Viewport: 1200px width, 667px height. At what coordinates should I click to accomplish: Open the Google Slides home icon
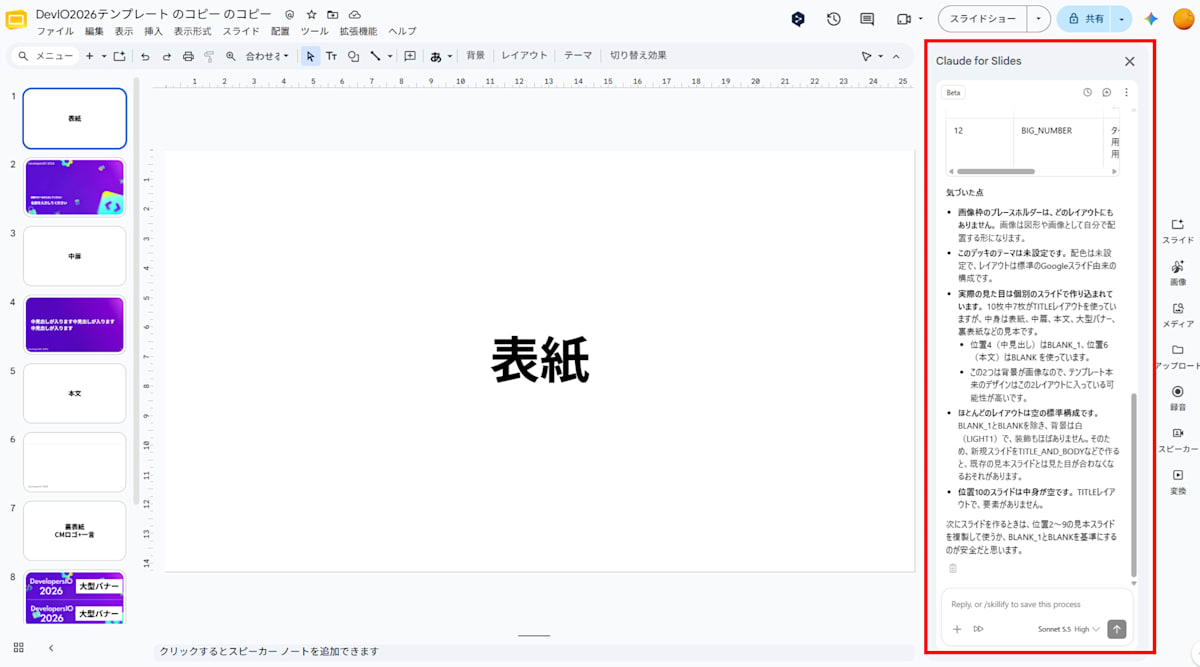point(17,20)
